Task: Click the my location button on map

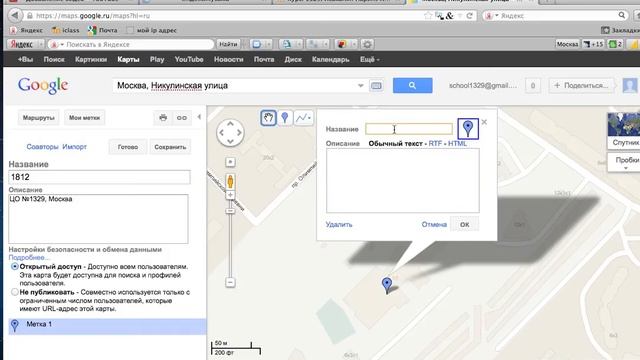Action: (230, 162)
